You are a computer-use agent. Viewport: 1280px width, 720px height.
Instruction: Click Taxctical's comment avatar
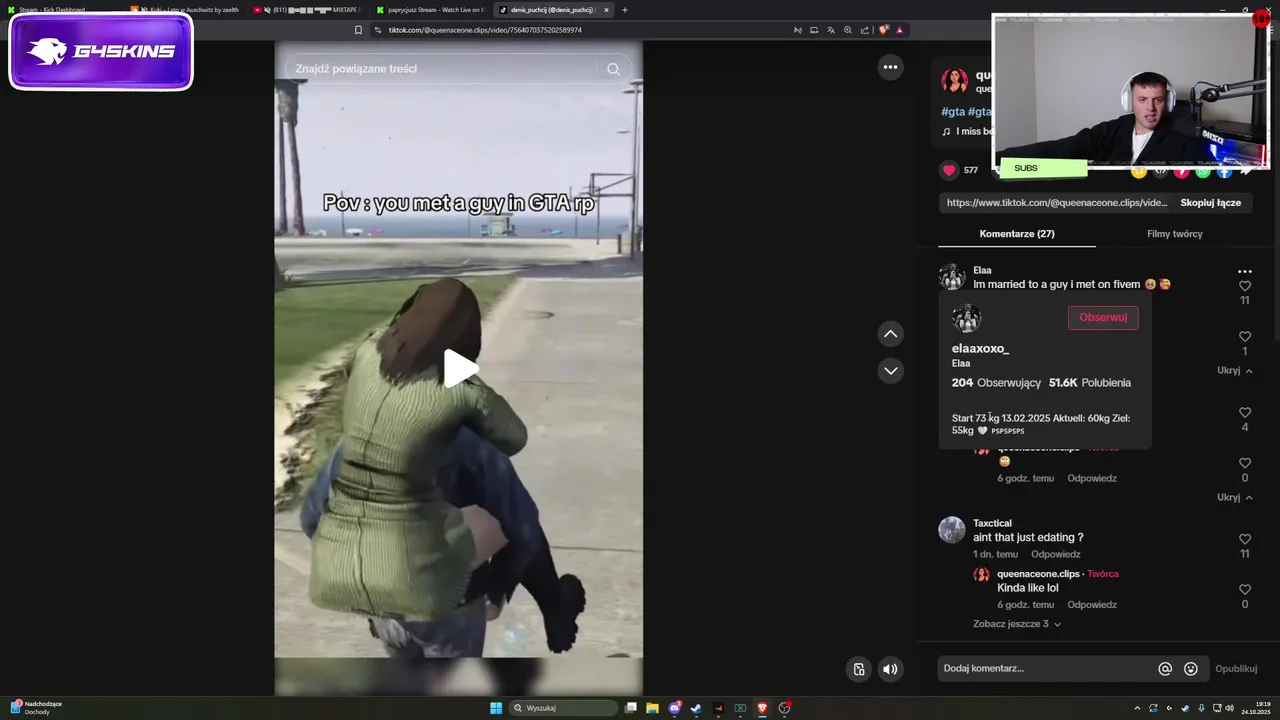(x=952, y=530)
